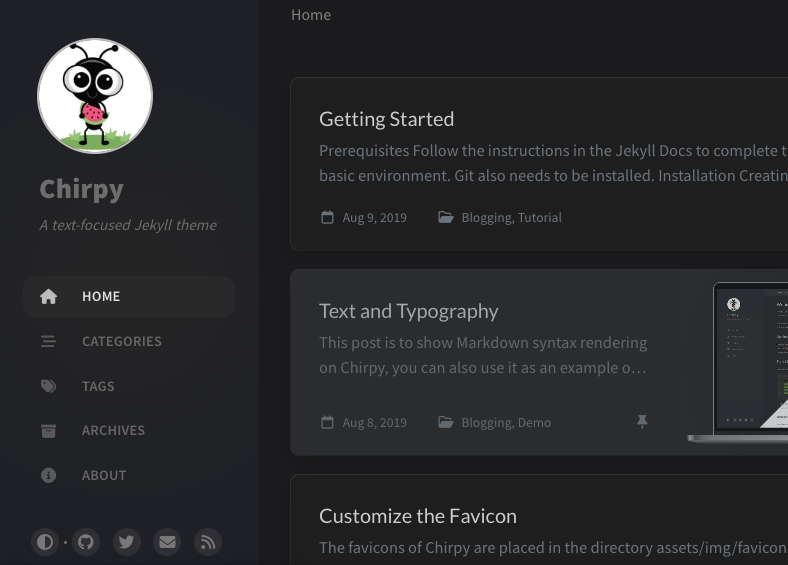Click the archives box icon
The width and height of the screenshot is (788, 565).
(x=48, y=431)
